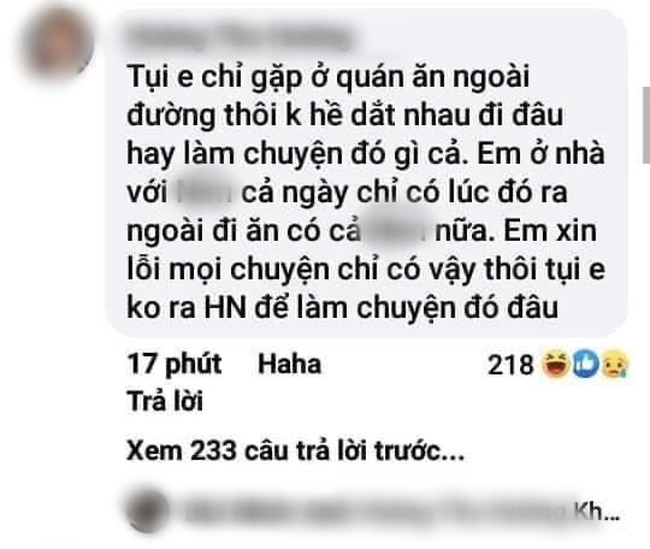This screenshot has height=549, width=650.
Task: Click the laughing Haha emoji reaction icon
Action: 555,365
